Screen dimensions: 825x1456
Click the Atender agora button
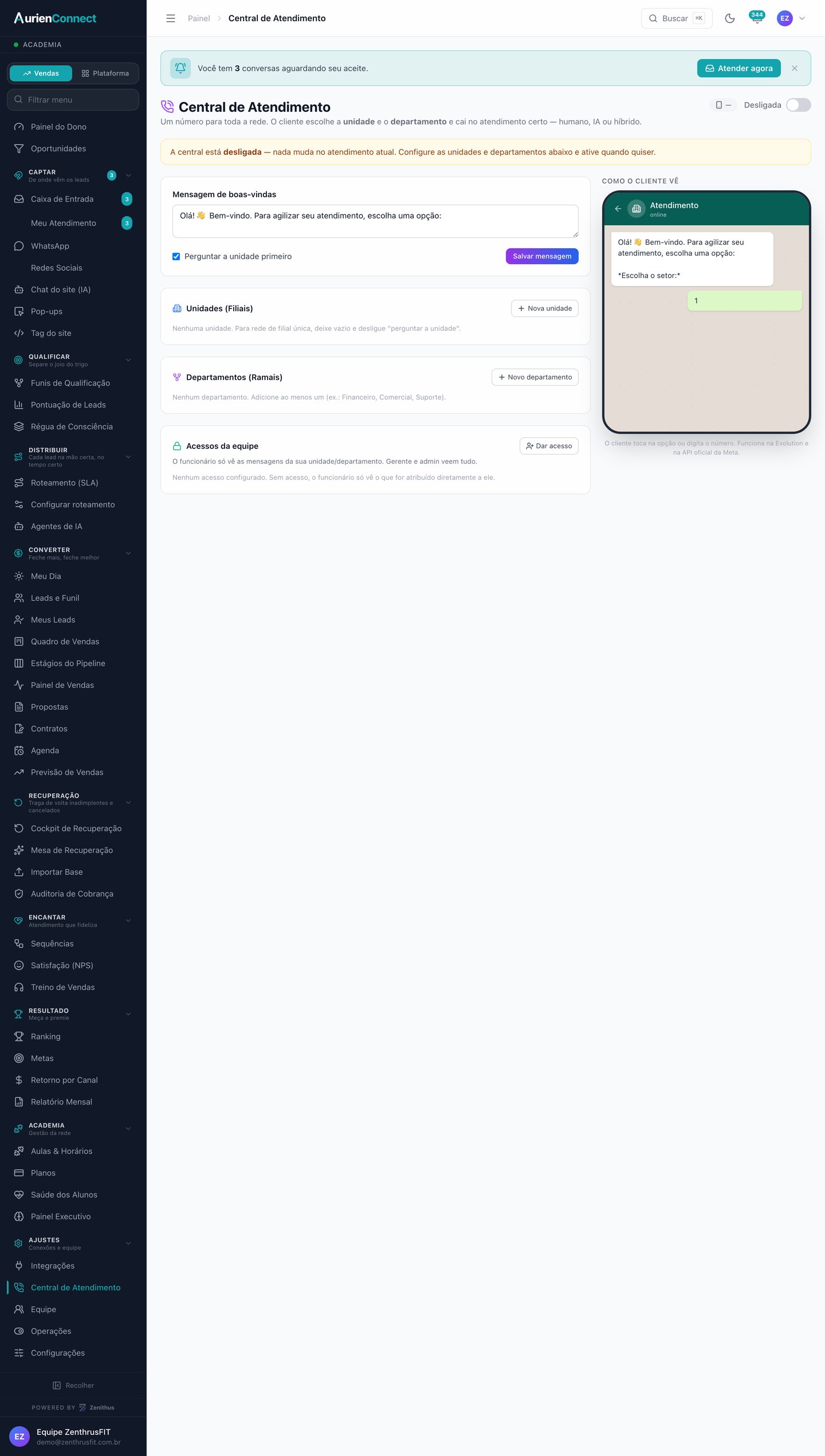pos(738,68)
